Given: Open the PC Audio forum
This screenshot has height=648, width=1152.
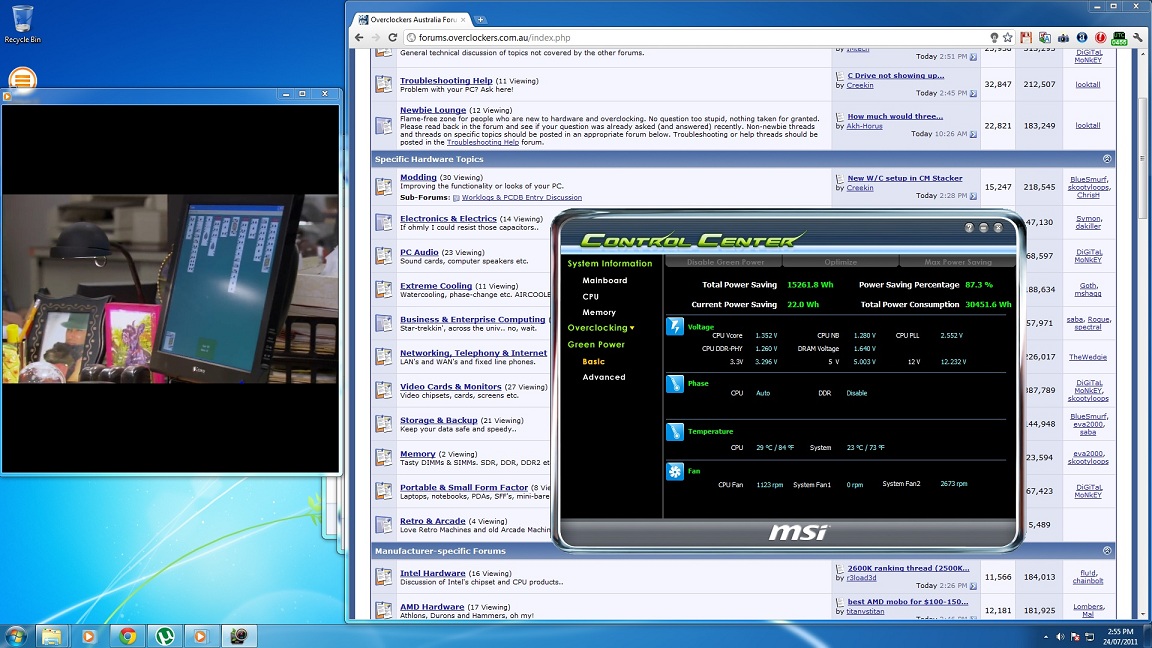Looking at the screenshot, I should (x=419, y=252).
